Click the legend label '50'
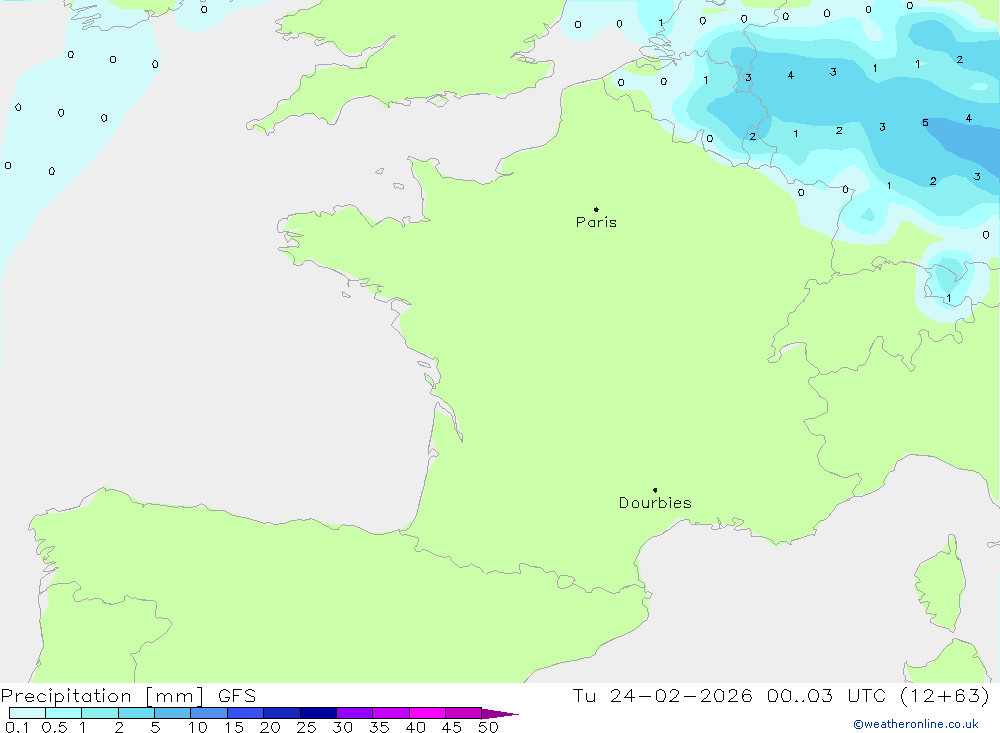Image resolution: width=1000 pixels, height=733 pixels. pyautogui.click(x=488, y=727)
